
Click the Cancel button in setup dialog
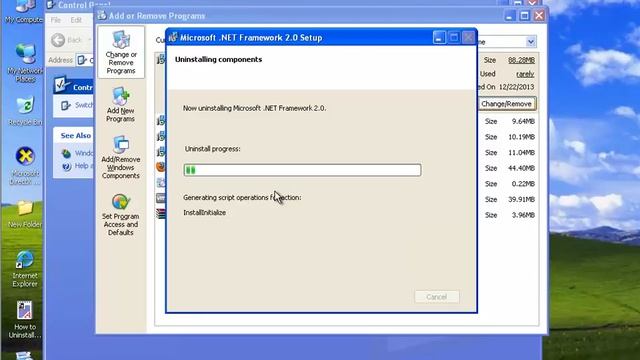(437, 297)
